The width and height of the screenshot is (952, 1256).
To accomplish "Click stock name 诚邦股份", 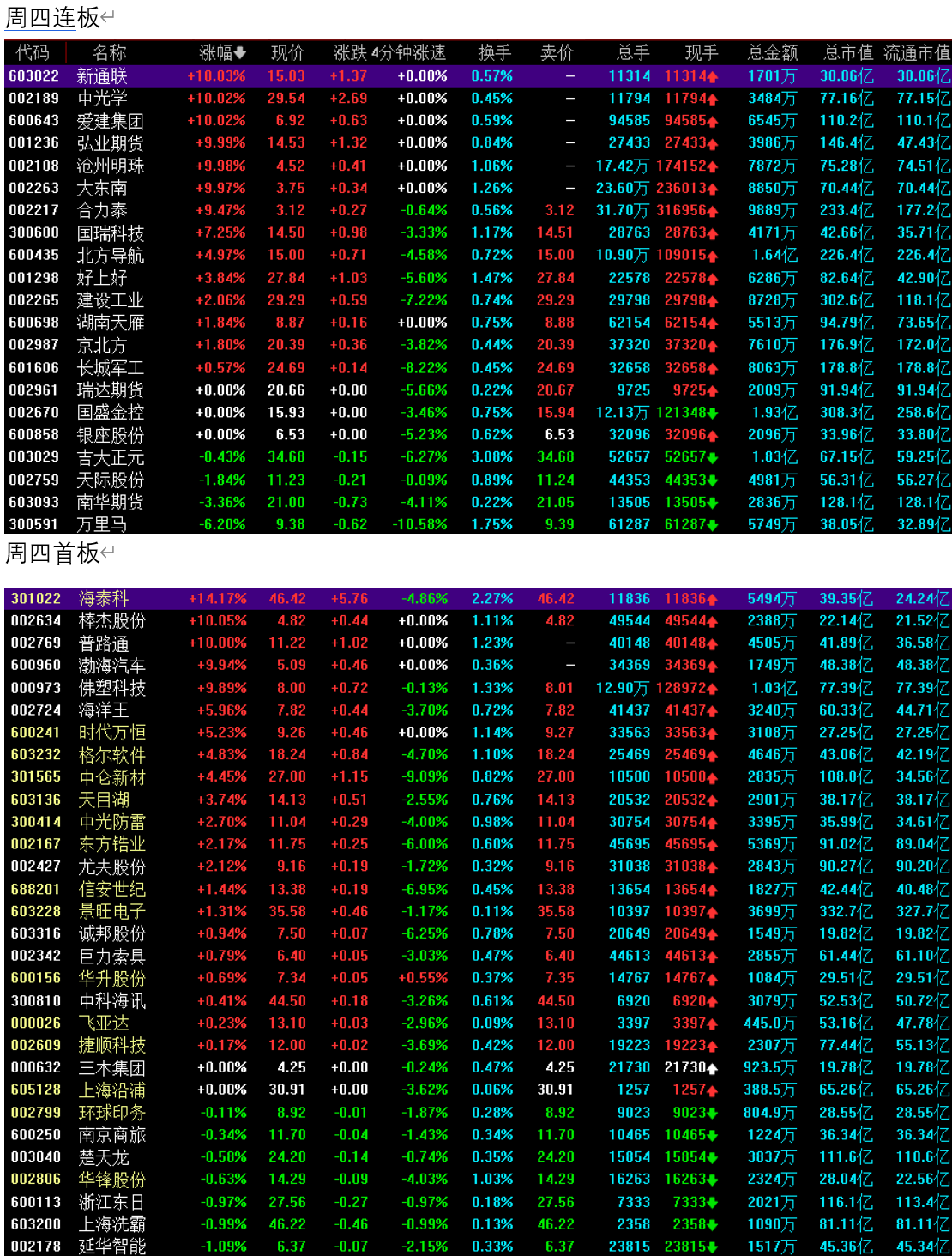I will (111, 934).
